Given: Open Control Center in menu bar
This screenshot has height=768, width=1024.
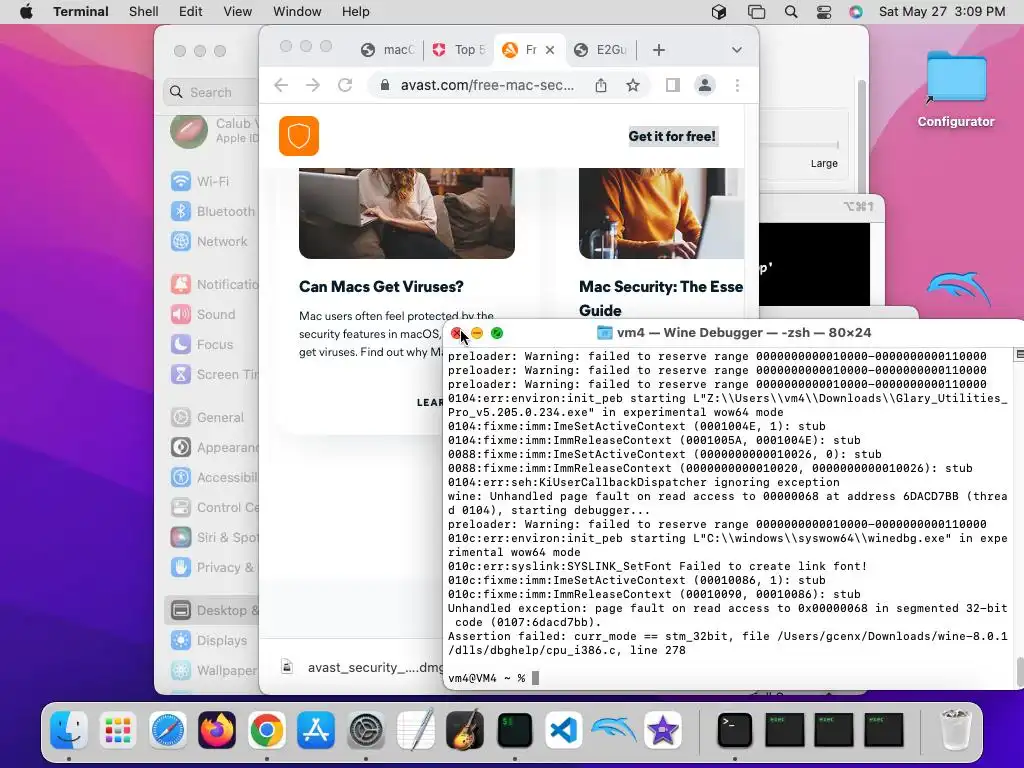Looking at the screenshot, I should [824, 12].
